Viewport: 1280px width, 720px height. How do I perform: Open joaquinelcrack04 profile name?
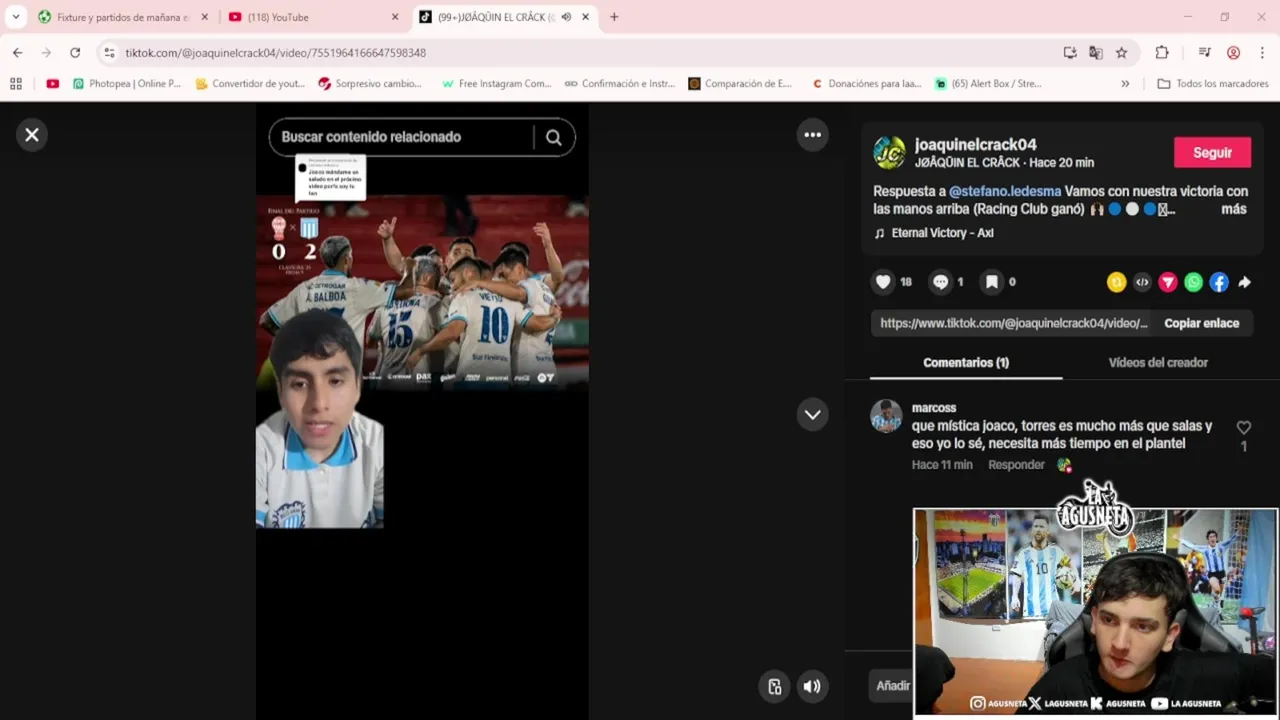click(975, 145)
